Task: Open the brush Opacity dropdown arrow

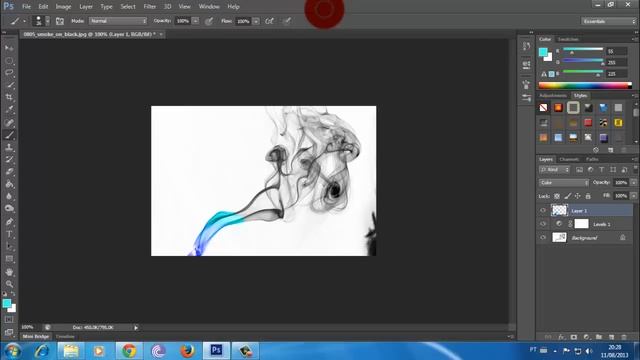Action: pos(196,21)
